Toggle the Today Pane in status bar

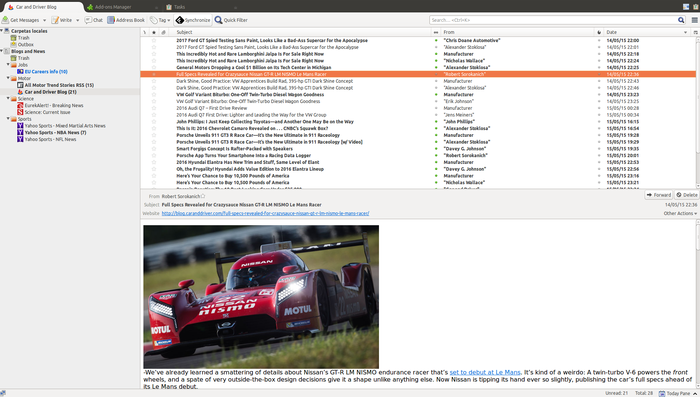(x=678, y=393)
